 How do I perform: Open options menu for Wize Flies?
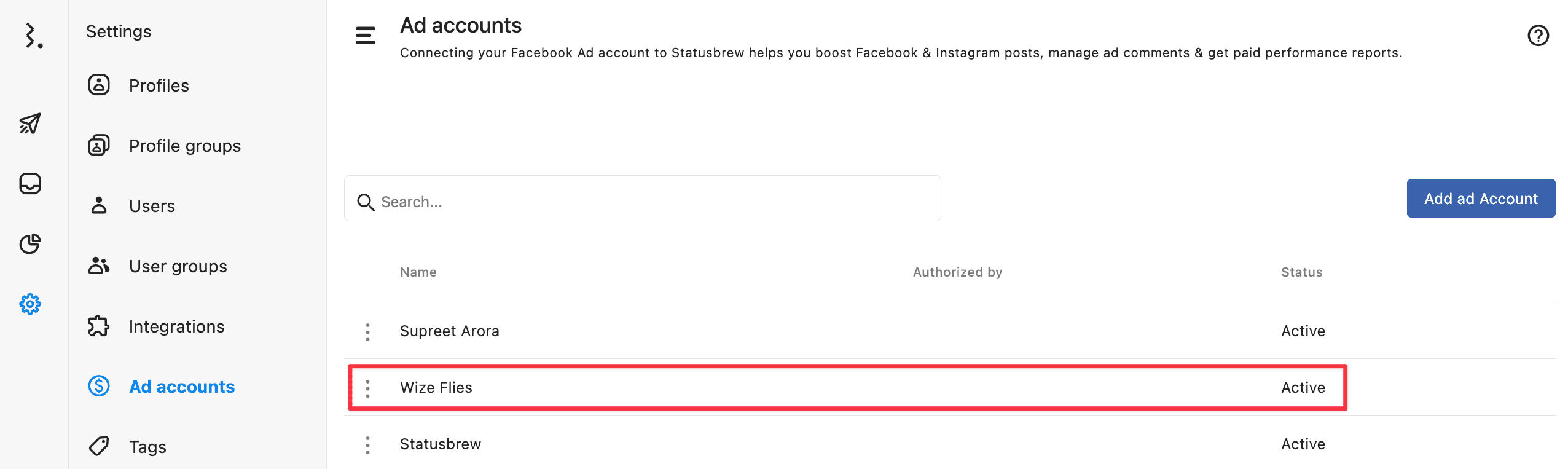point(367,388)
